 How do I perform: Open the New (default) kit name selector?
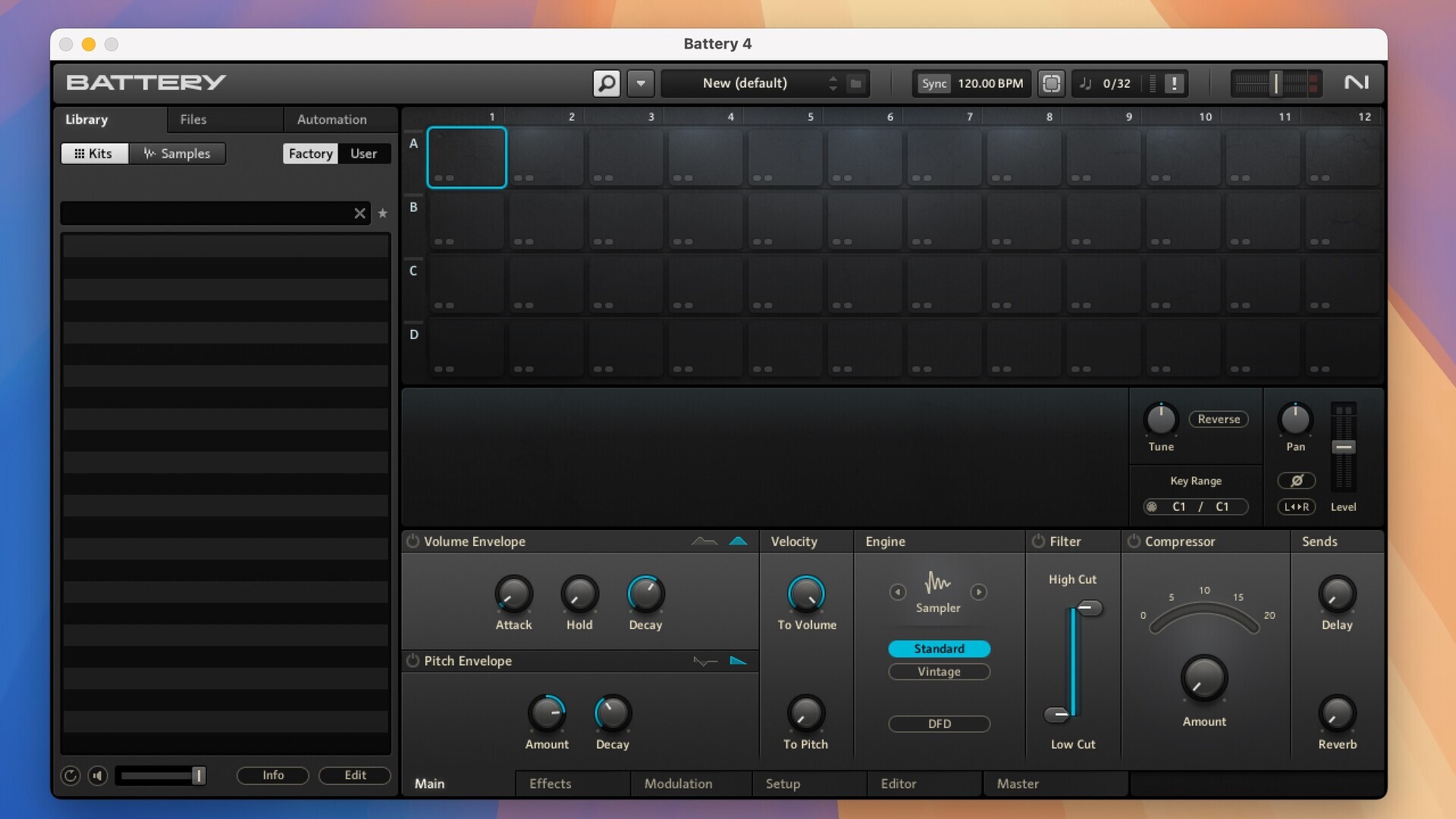pos(745,83)
